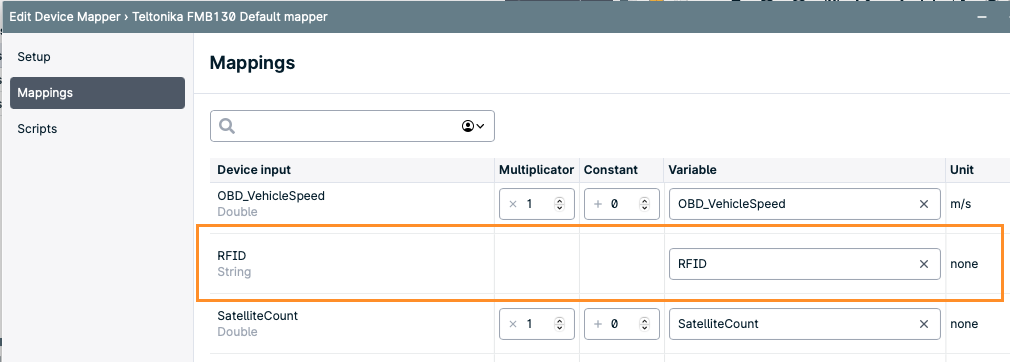This screenshot has width=1010, height=362.
Task: Clear the OBD_VehicleSpeed variable field
Action: [924, 204]
